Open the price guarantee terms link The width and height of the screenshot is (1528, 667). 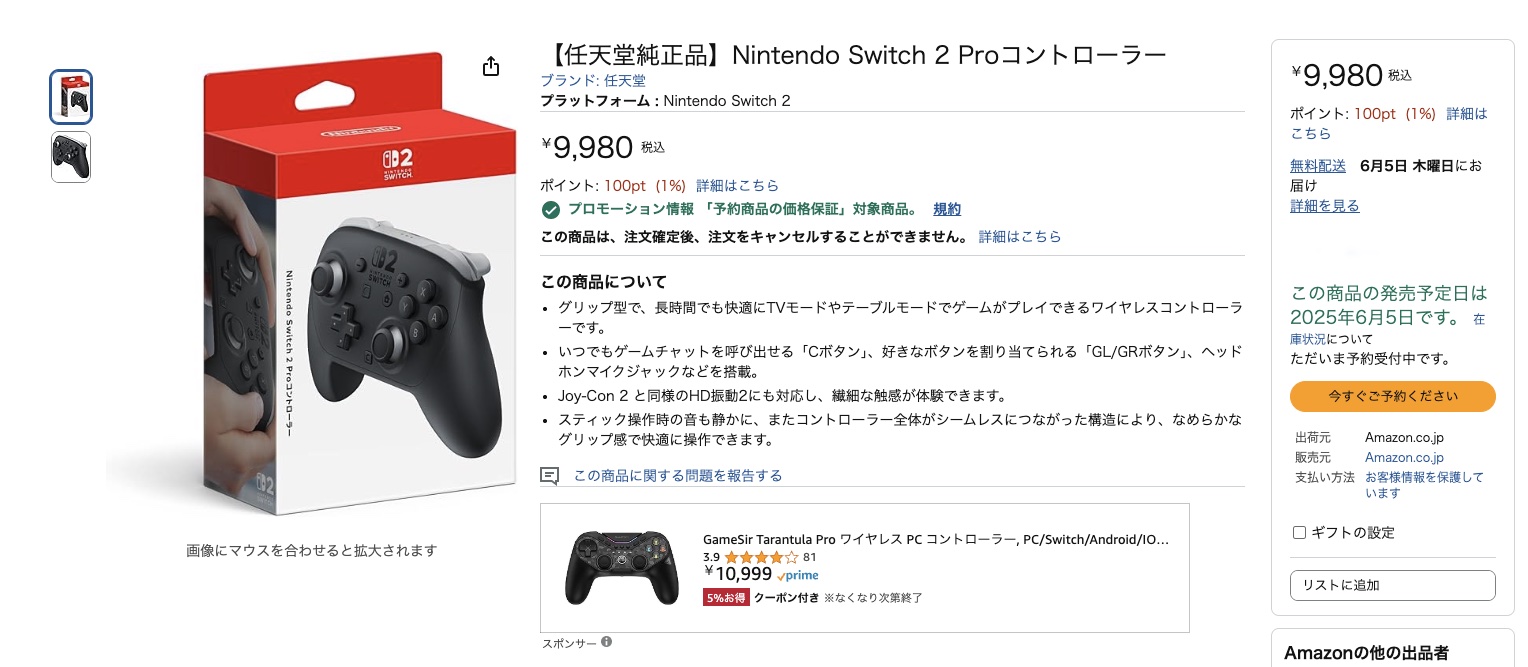tap(947, 209)
